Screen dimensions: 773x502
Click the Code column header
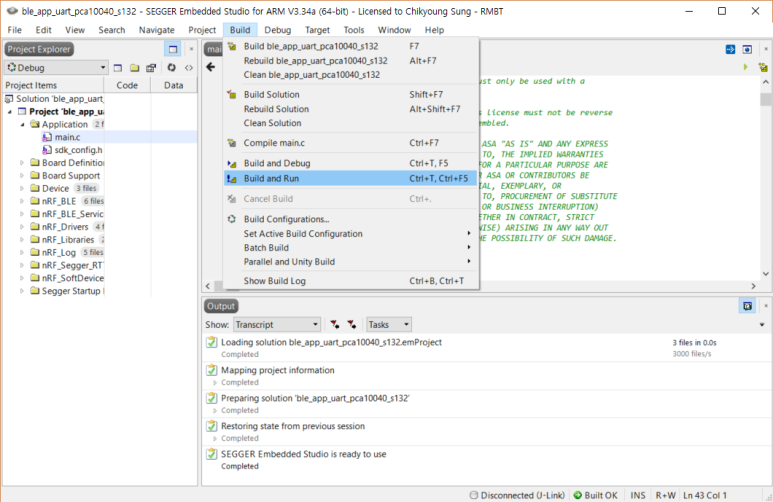[x=127, y=85]
